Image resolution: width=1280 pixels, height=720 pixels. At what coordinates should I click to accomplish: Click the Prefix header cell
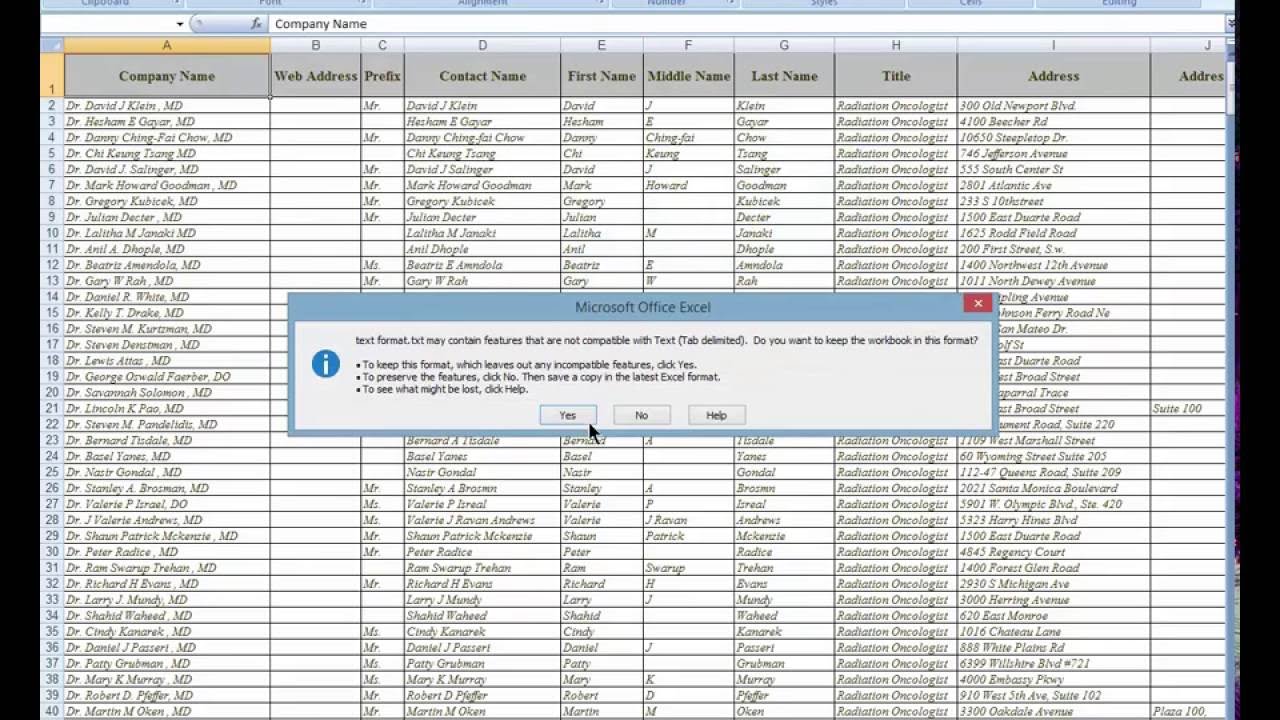[x=382, y=75]
